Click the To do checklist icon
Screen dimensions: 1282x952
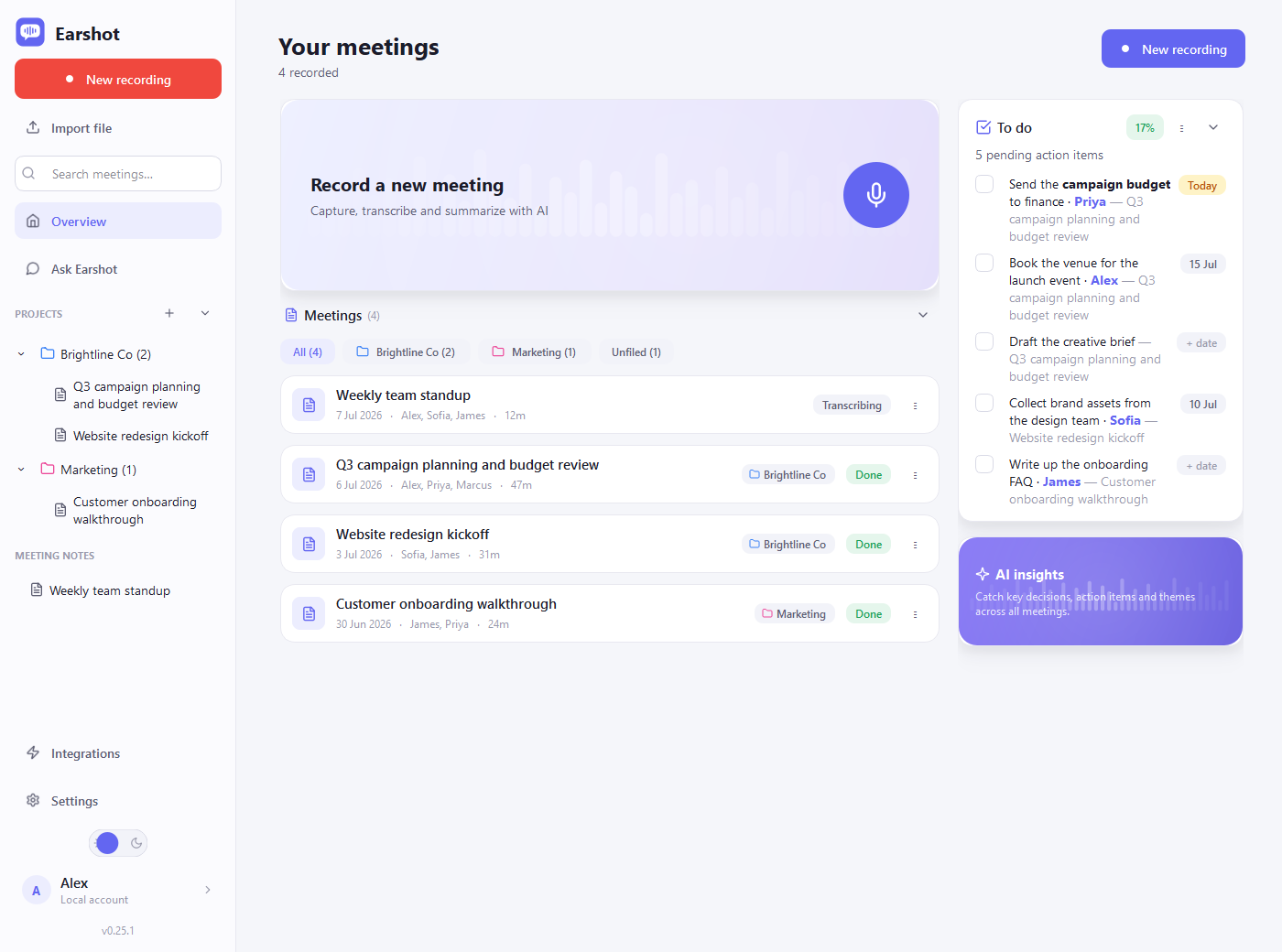(x=983, y=127)
